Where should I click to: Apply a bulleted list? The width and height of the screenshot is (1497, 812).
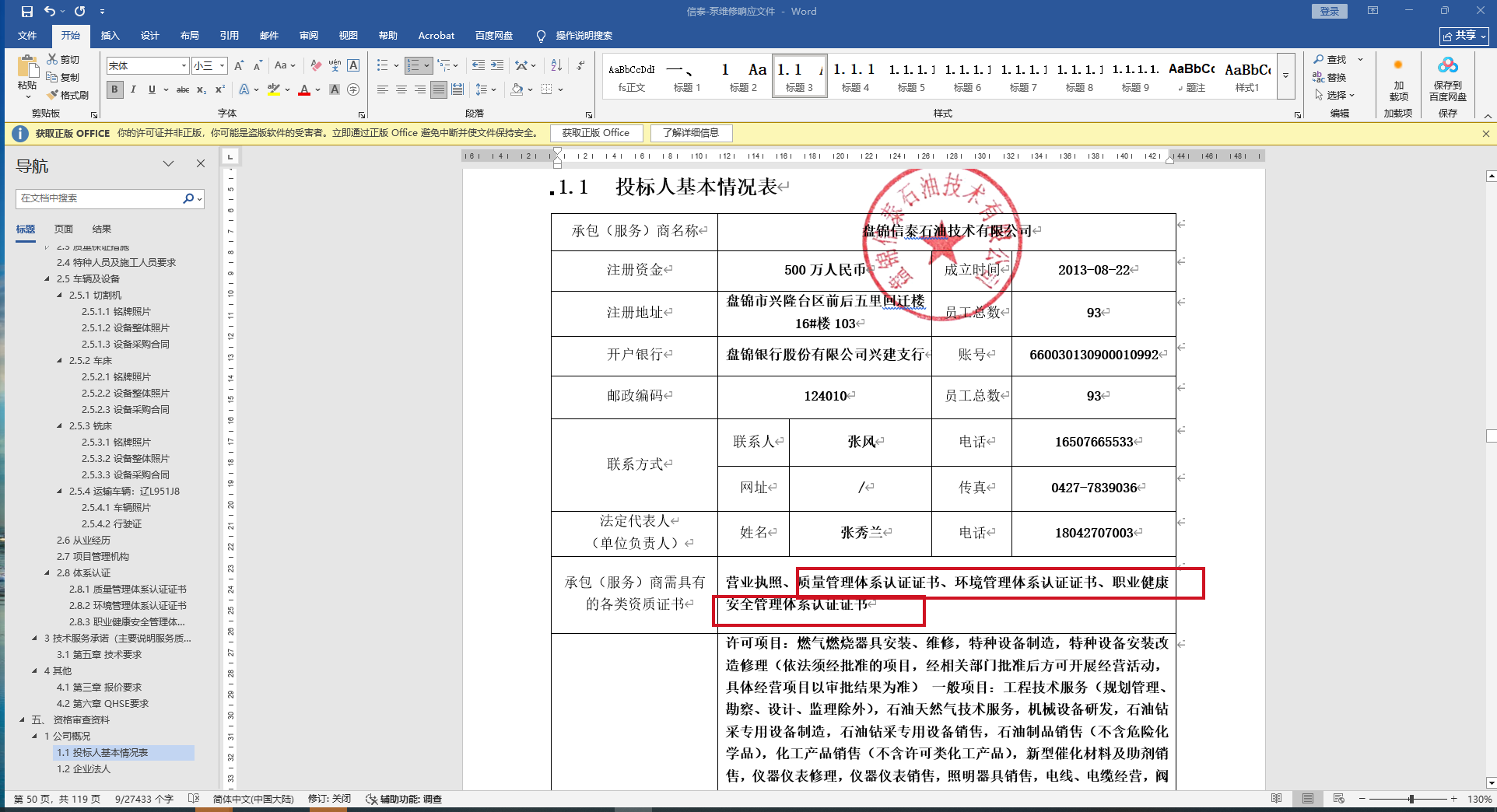point(383,66)
